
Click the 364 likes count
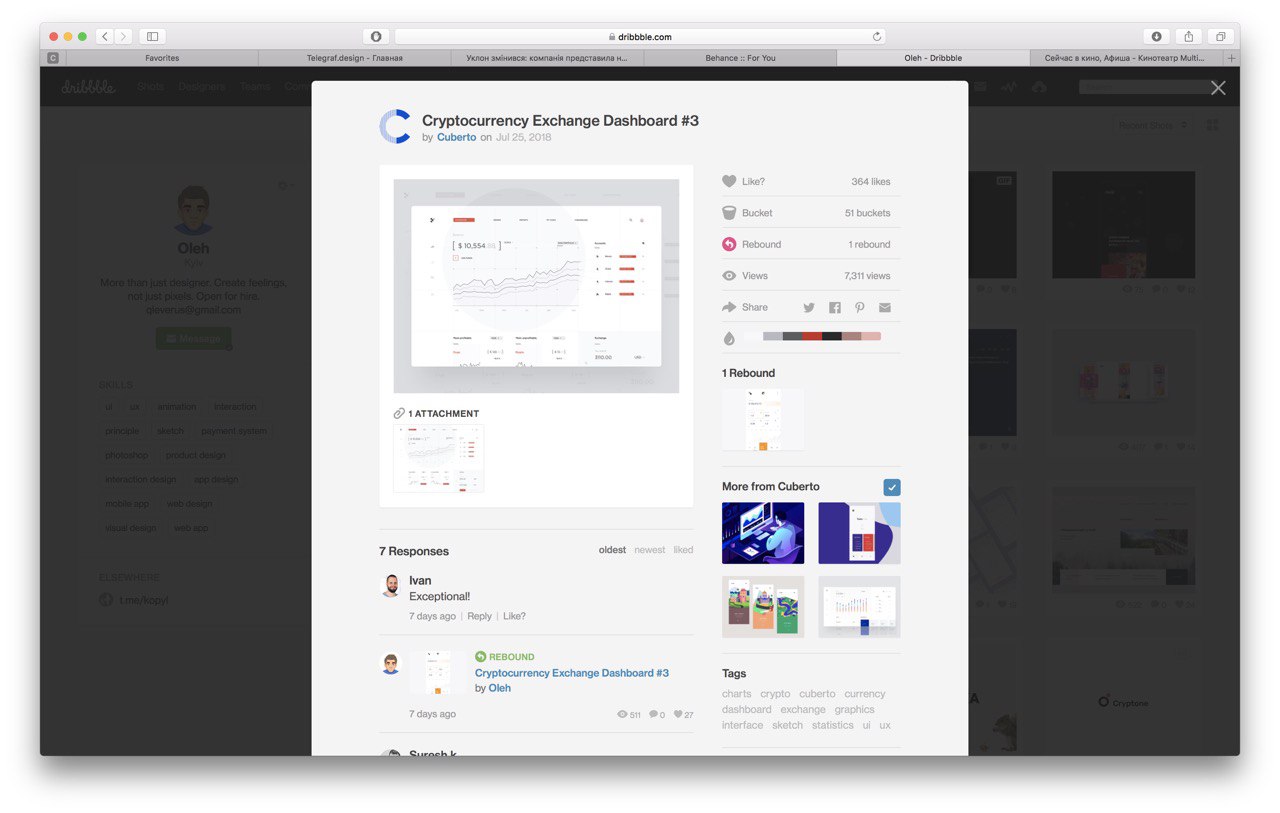tap(870, 182)
